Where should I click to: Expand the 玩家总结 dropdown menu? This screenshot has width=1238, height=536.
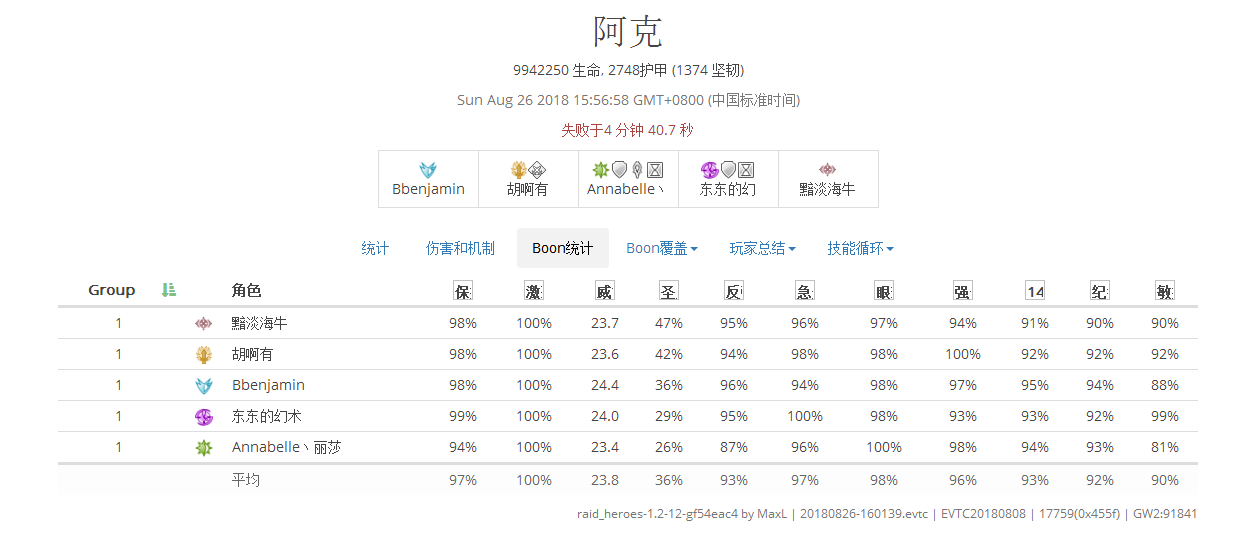[763, 248]
